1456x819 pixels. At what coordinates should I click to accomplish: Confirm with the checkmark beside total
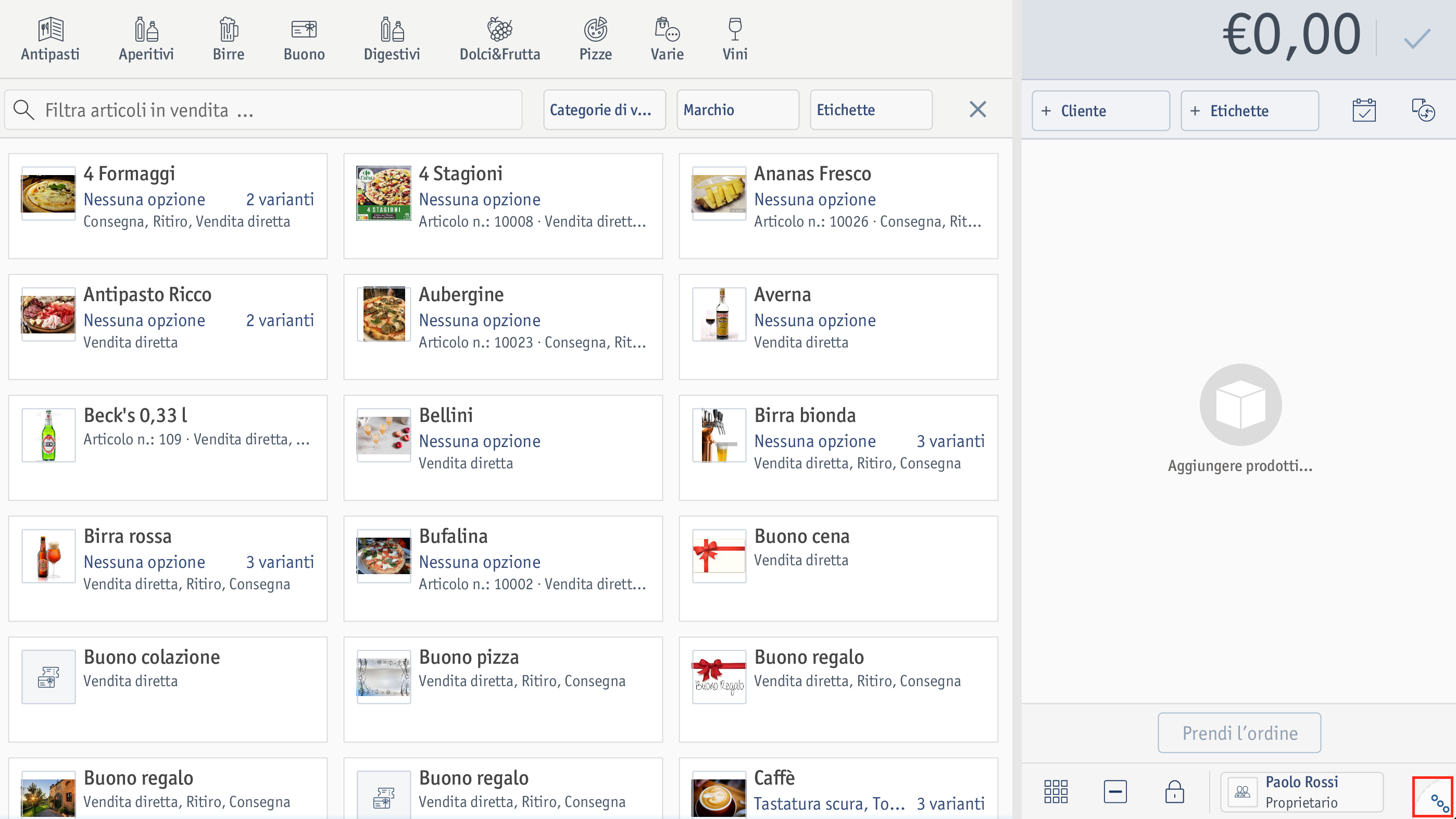[1416, 39]
